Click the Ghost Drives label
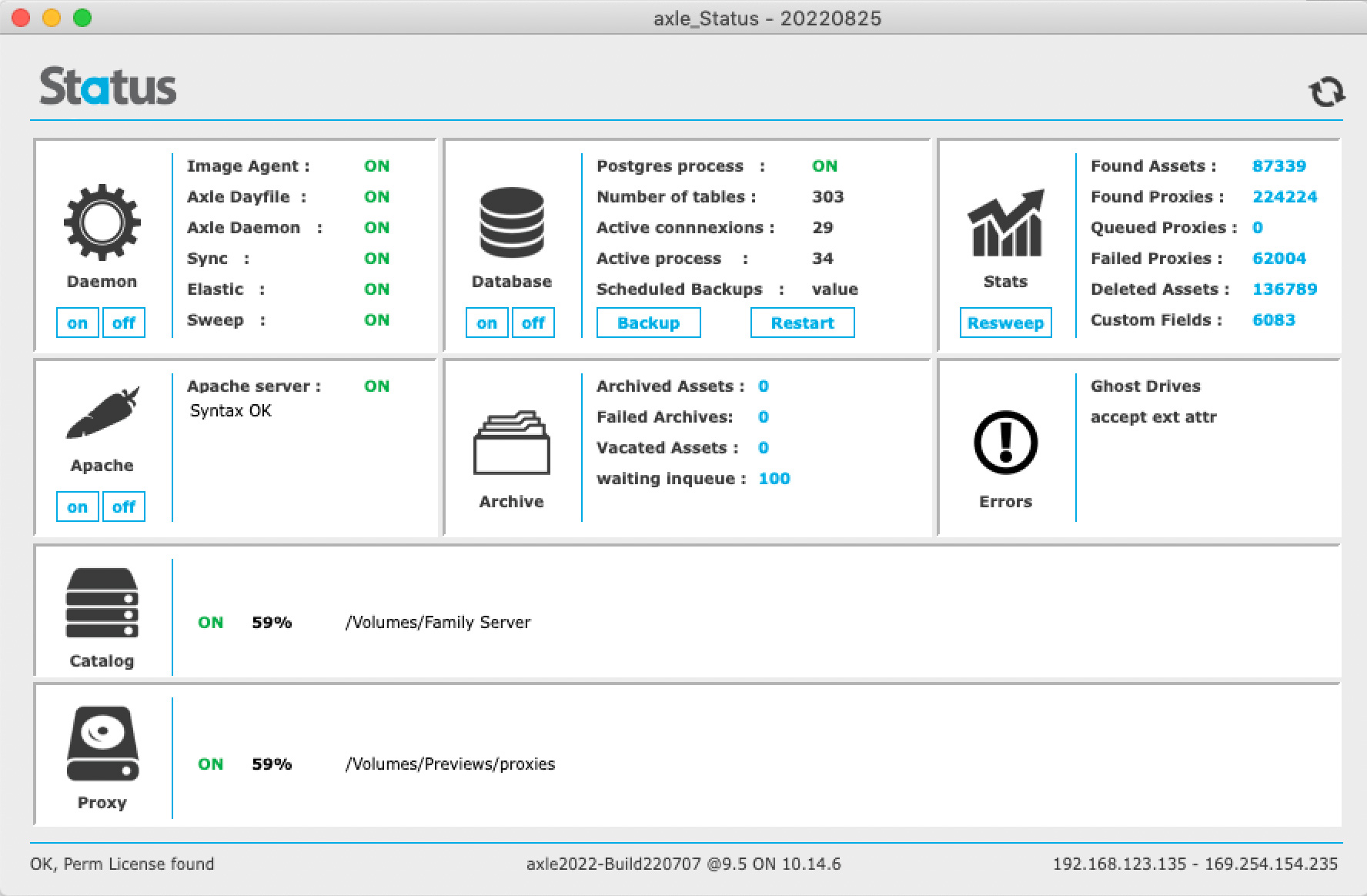The image size is (1367, 896). [x=1145, y=386]
